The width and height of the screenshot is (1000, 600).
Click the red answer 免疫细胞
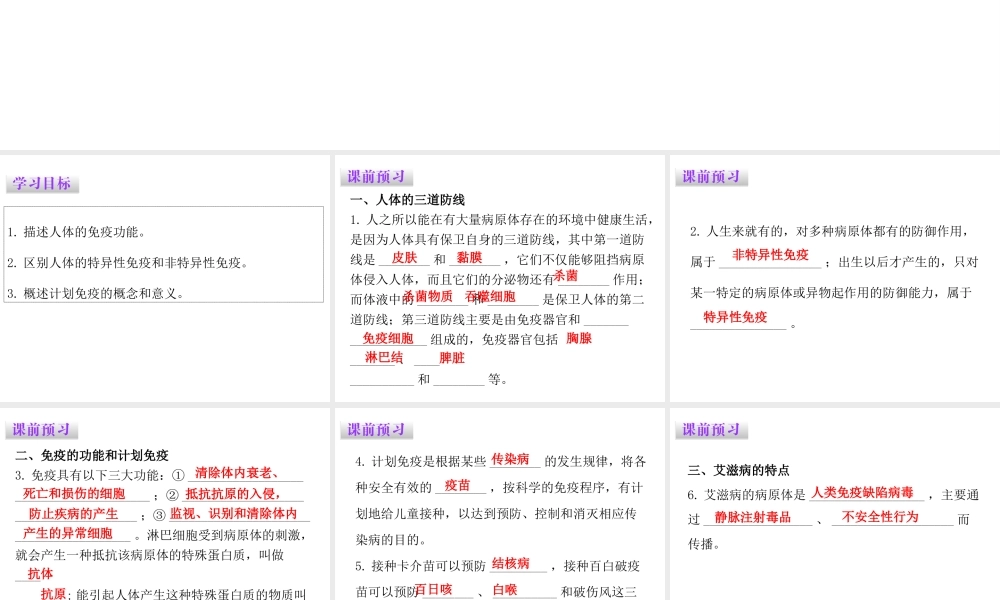click(388, 339)
